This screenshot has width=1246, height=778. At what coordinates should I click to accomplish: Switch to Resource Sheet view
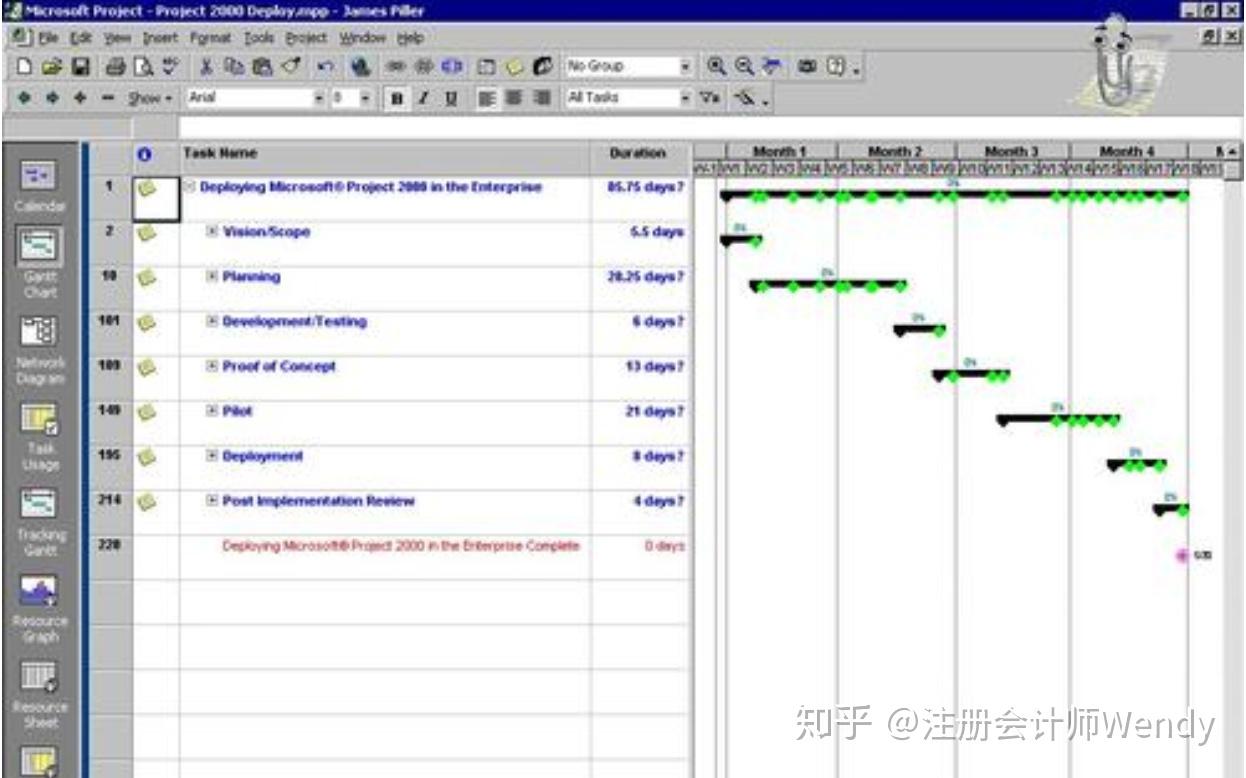pyautogui.click(x=40, y=695)
